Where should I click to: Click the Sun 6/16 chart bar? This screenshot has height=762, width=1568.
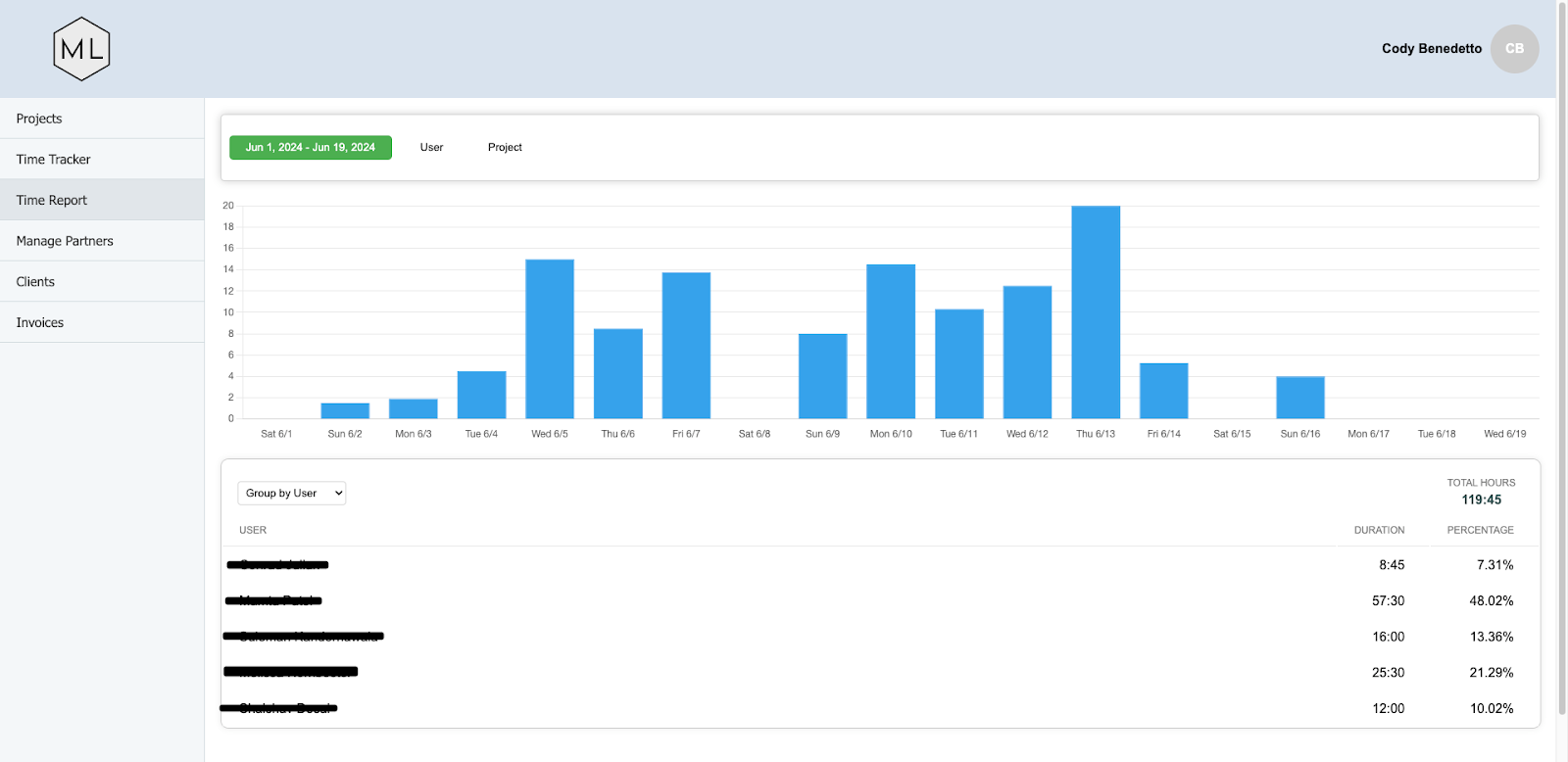tap(1300, 398)
